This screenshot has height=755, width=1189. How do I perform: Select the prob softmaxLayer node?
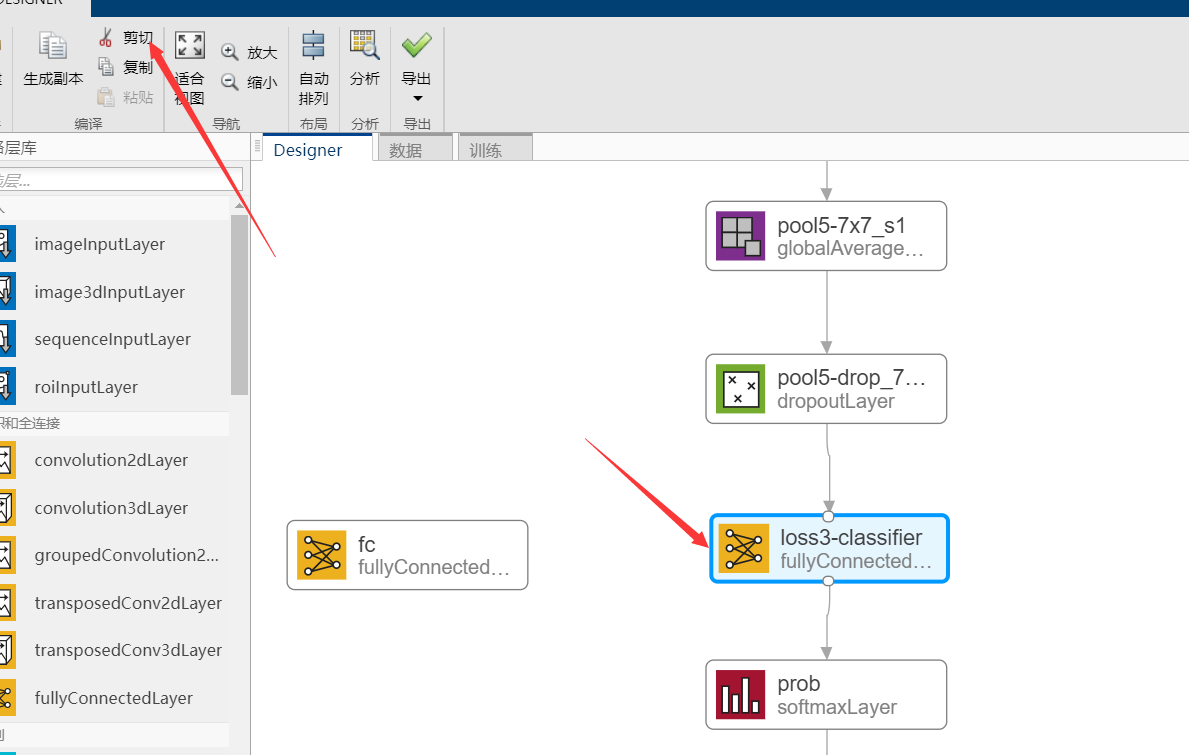[x=826, y=694]
